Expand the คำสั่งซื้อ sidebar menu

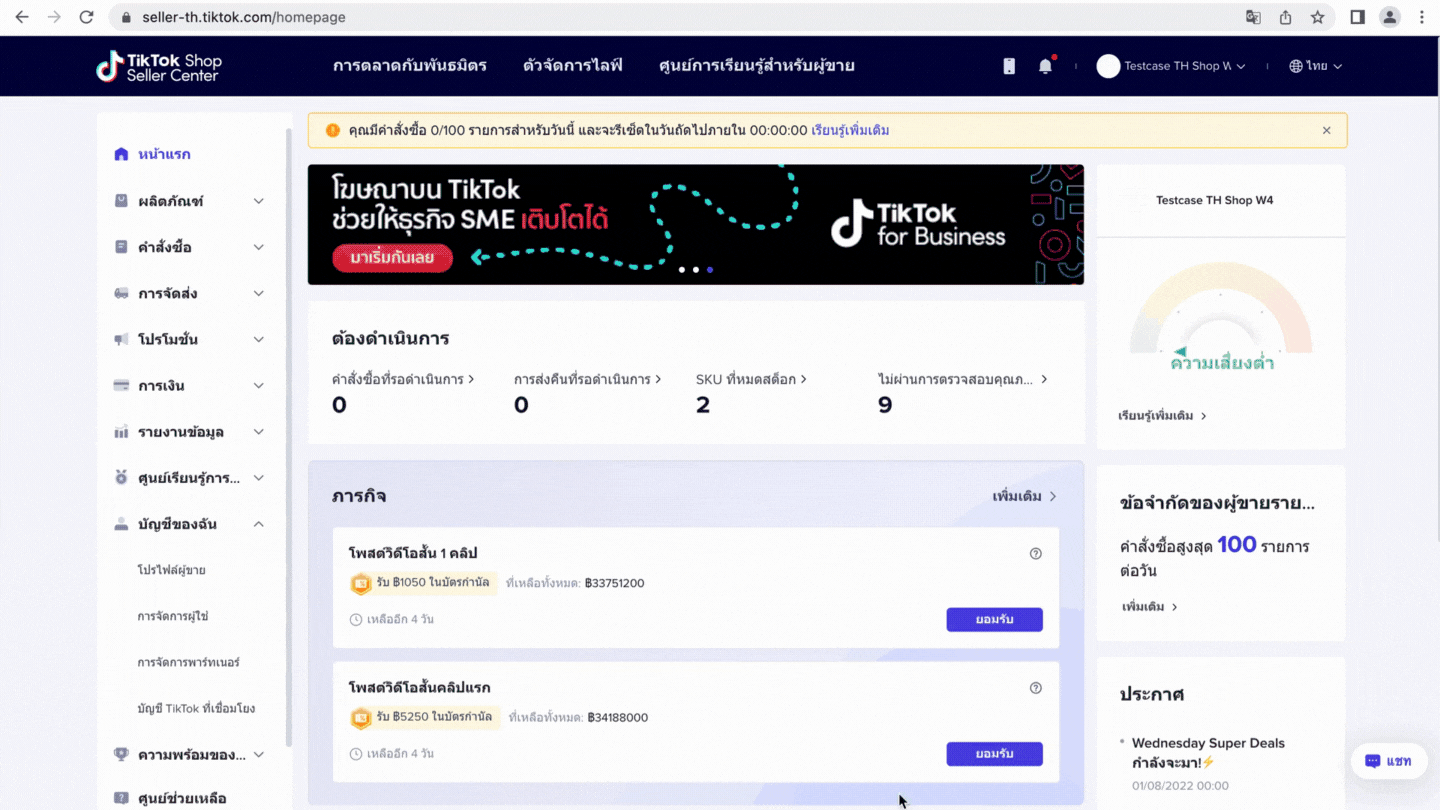pyautogui.click(x=190, y=247)
